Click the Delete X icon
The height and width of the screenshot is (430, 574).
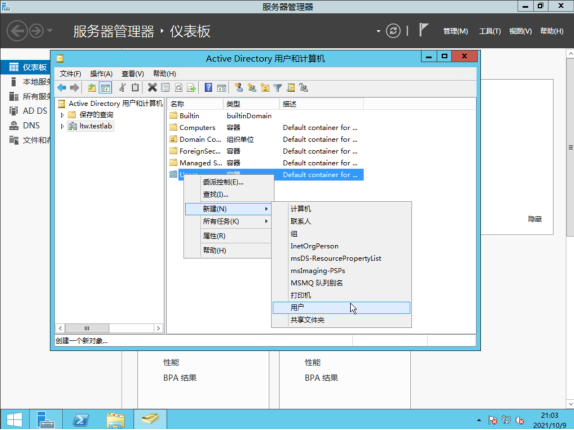[x=152, y=88]
